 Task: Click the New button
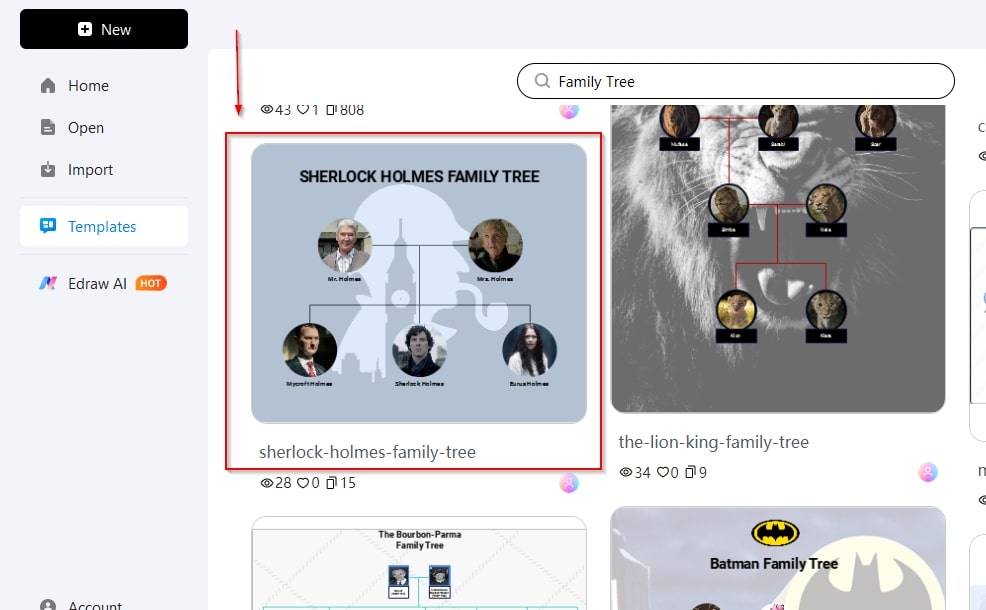click(104, 29)
